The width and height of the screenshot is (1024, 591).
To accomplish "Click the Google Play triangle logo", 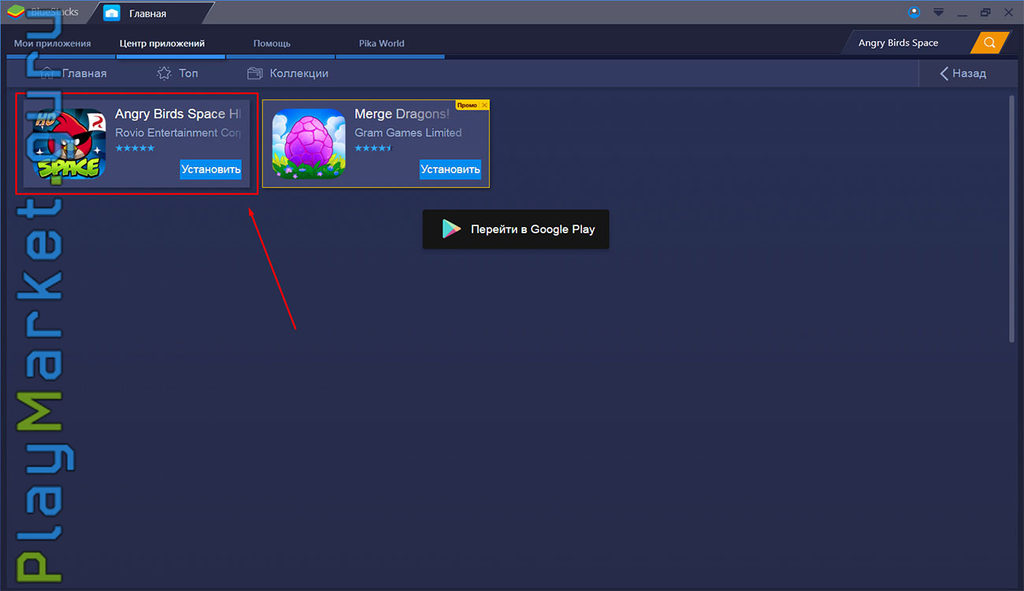I will pyautogui.click(x=451, y=229).
